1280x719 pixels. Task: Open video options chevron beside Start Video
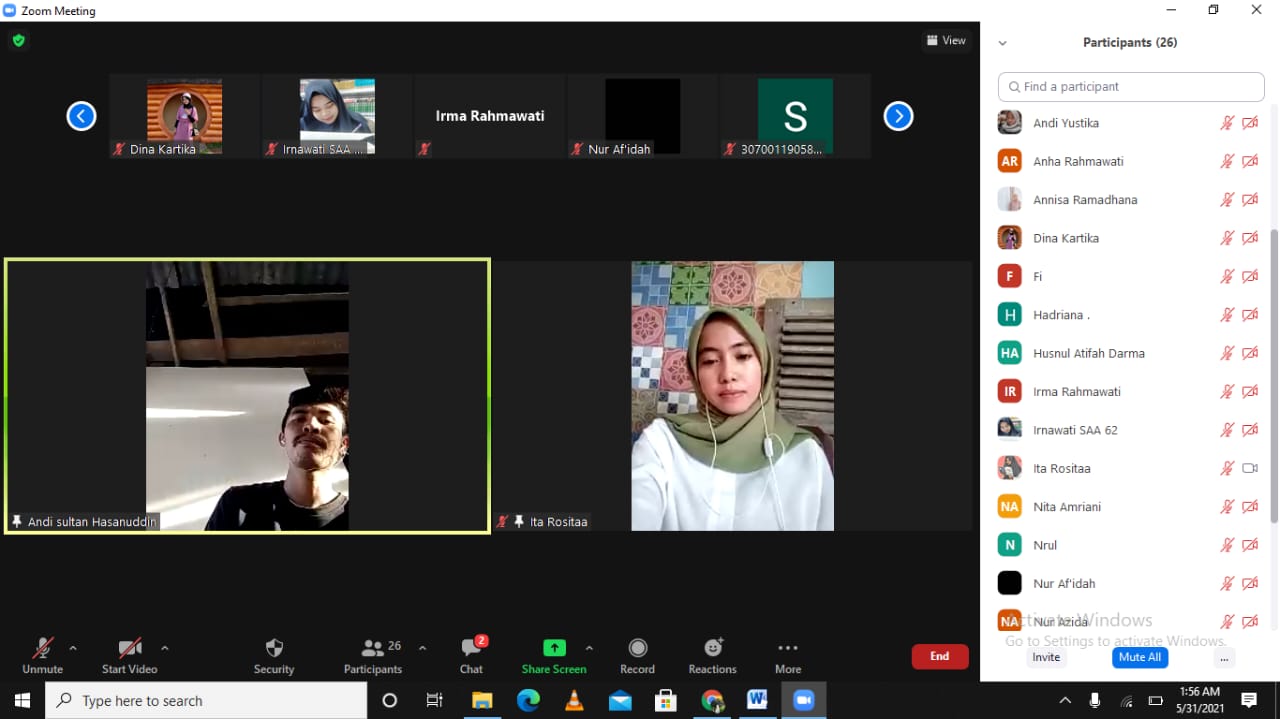click(x=164, y=647)
